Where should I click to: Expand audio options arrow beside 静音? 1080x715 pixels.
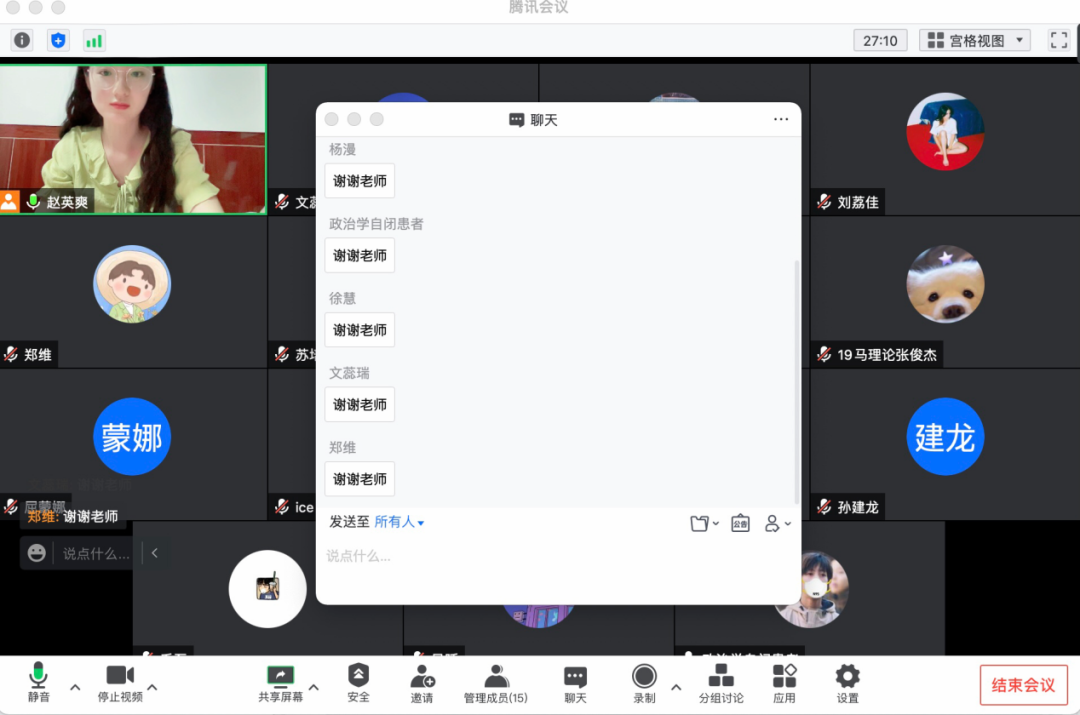[x=75, y=687]
